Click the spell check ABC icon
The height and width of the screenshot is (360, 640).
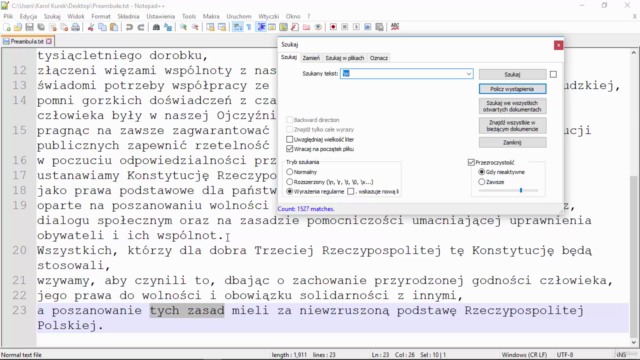click(395, 27)
